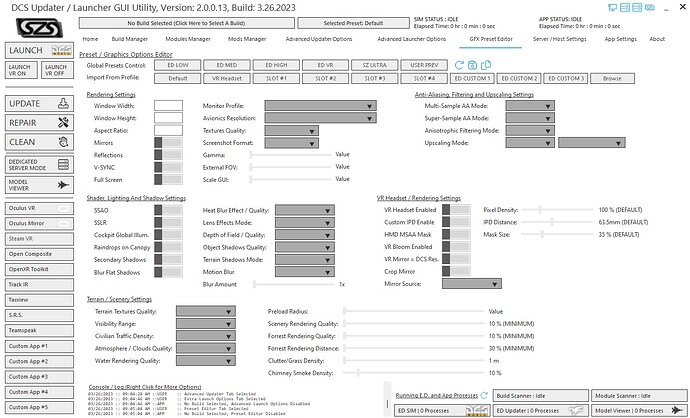Click the monitor presentation icon in title bar
This screenshot has width=690, height=418.
612,7
